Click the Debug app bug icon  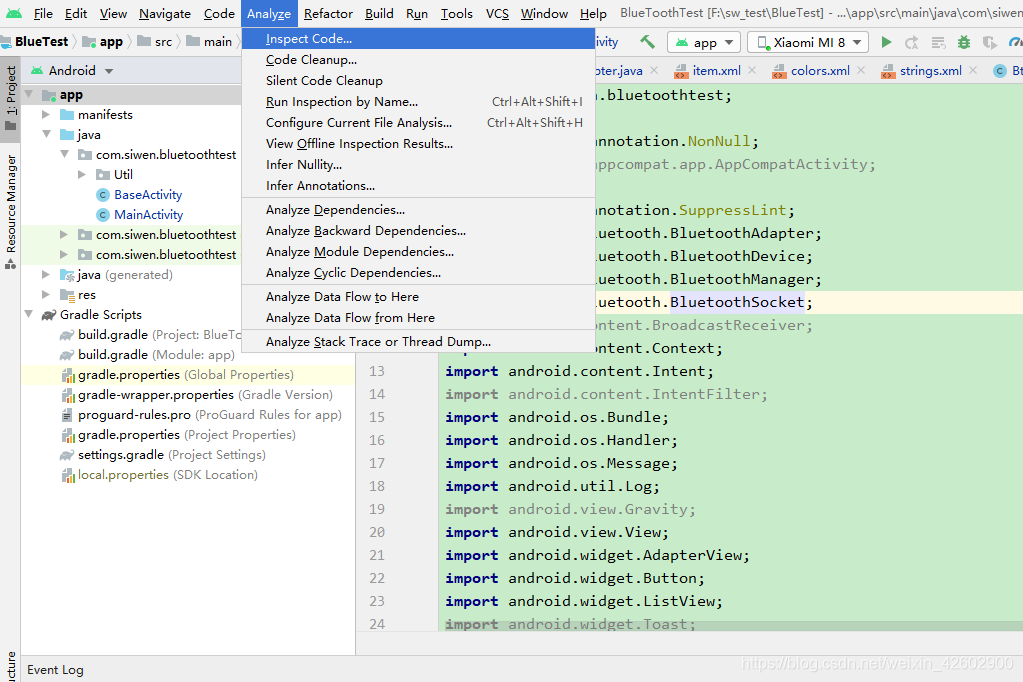[x=964, y=42]
